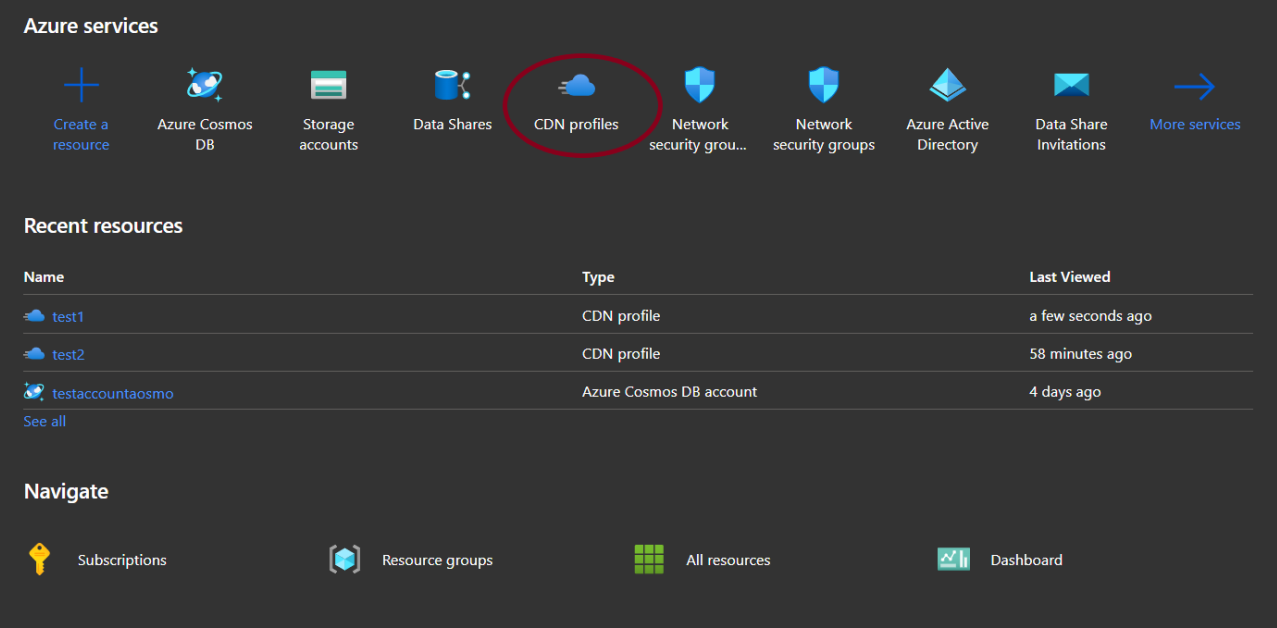
Task: Open the test1 CDN profile resource
Action: click(x=68, y=316)
